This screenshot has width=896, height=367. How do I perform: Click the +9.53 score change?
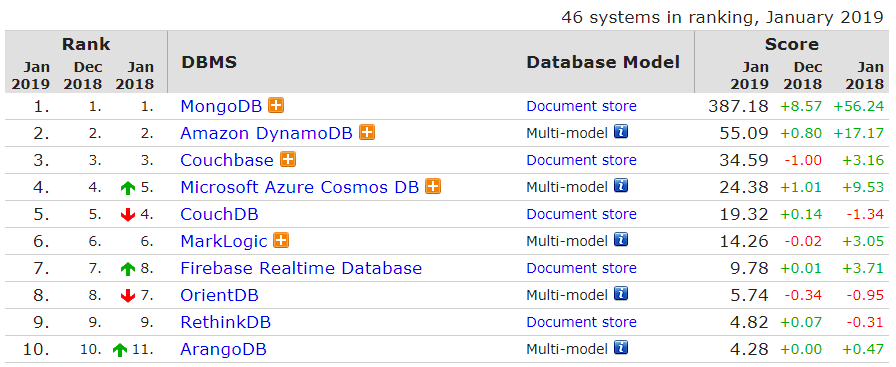(863, 187)
